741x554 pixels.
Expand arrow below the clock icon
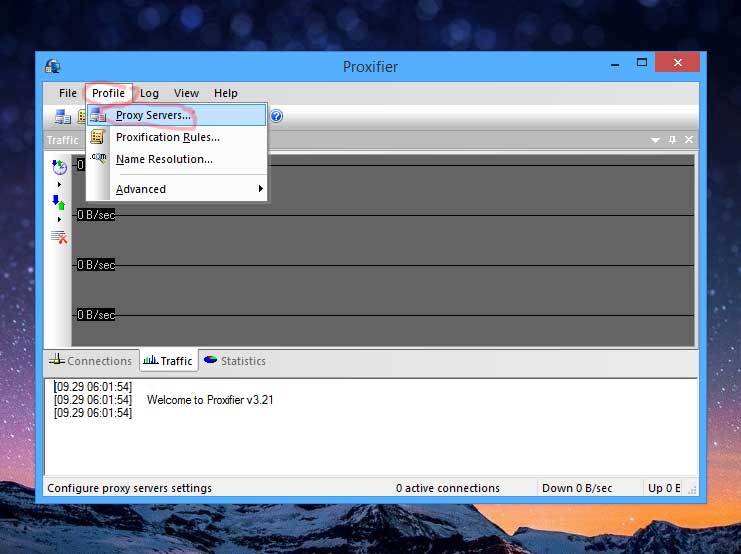tap(59, 184)
